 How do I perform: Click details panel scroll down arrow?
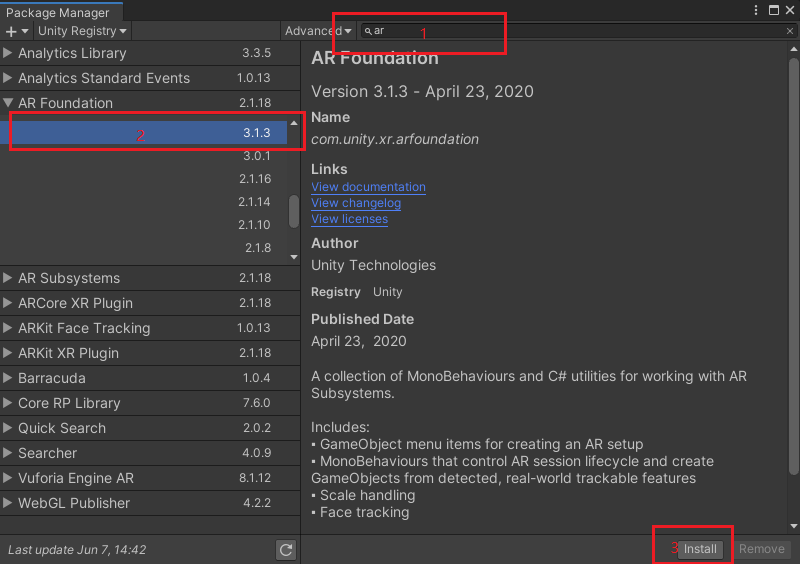pyautogui.click(x=793, y=526)
